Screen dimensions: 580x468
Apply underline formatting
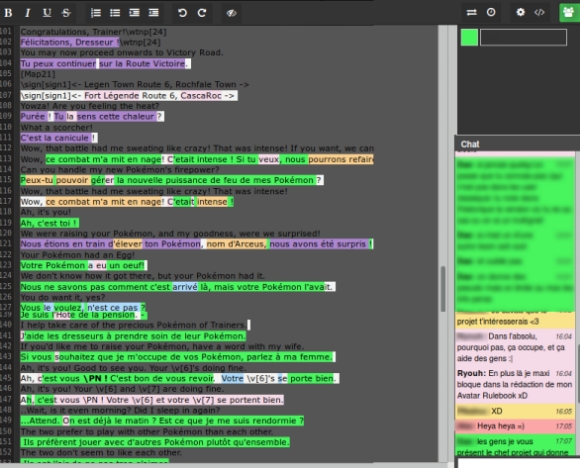coord(47,13)
